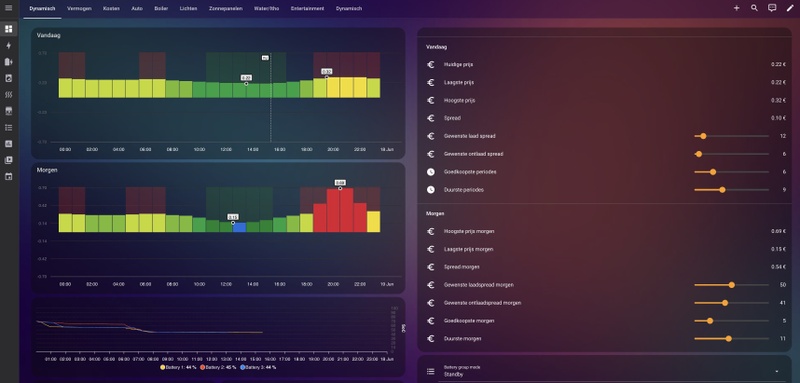Open the dashboard overview sidebar icon
The image size is (800, 383).
8,29
